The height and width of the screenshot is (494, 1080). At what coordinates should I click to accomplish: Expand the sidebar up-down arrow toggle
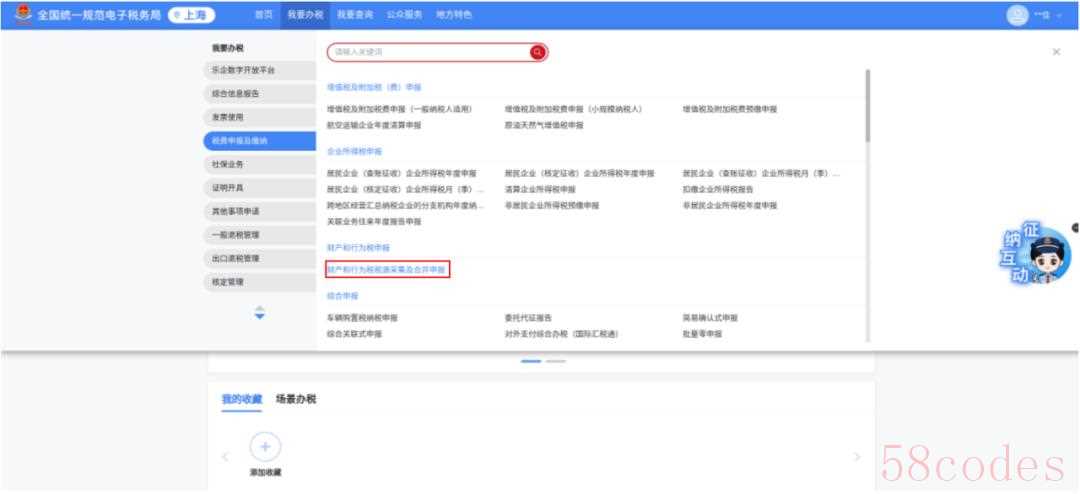point(260,313)
